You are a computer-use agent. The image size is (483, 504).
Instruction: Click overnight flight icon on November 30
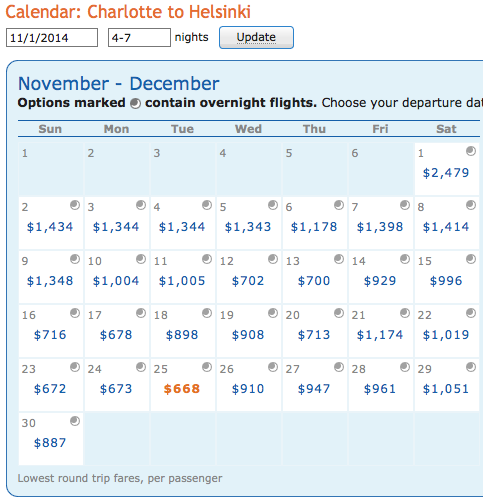click(75, 421)
